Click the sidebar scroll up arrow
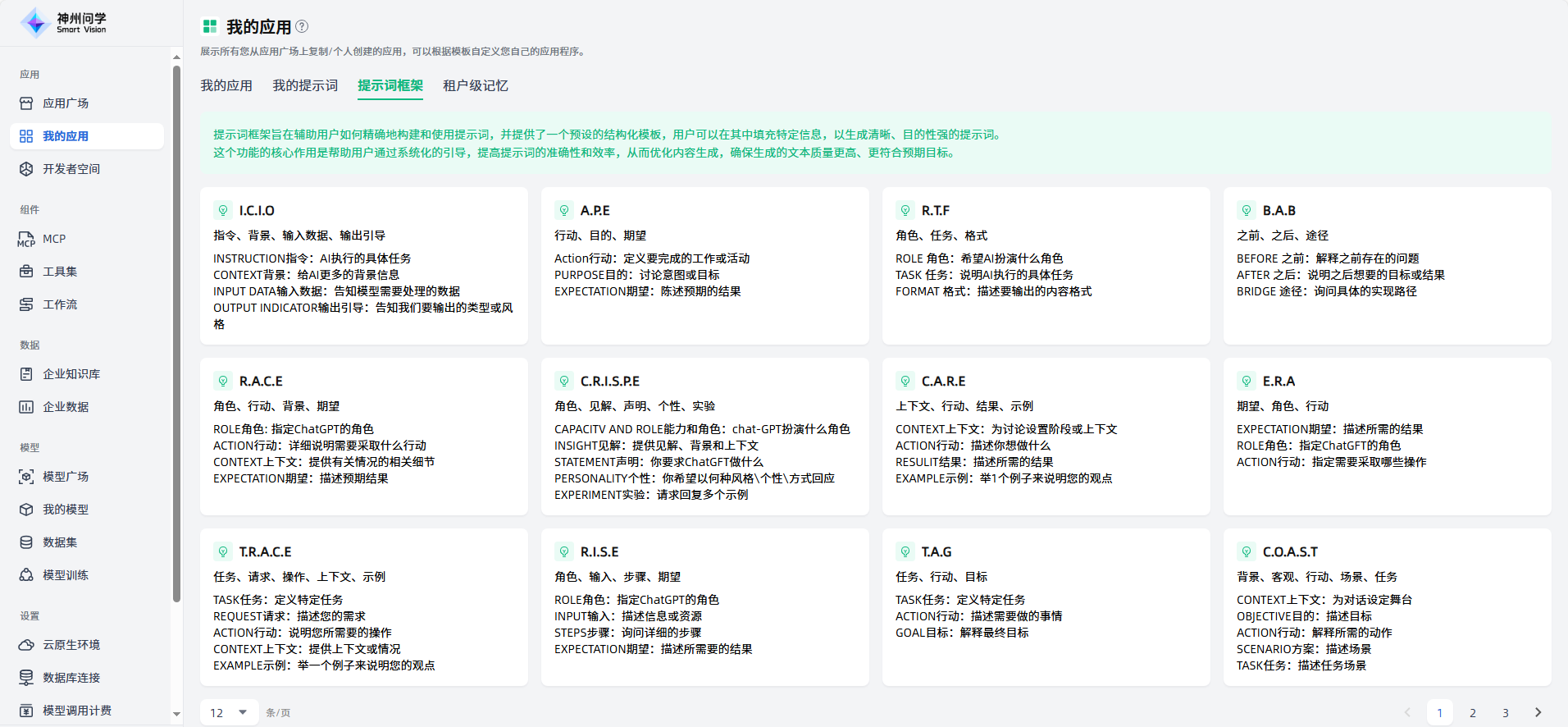 (x=176, y=57)
